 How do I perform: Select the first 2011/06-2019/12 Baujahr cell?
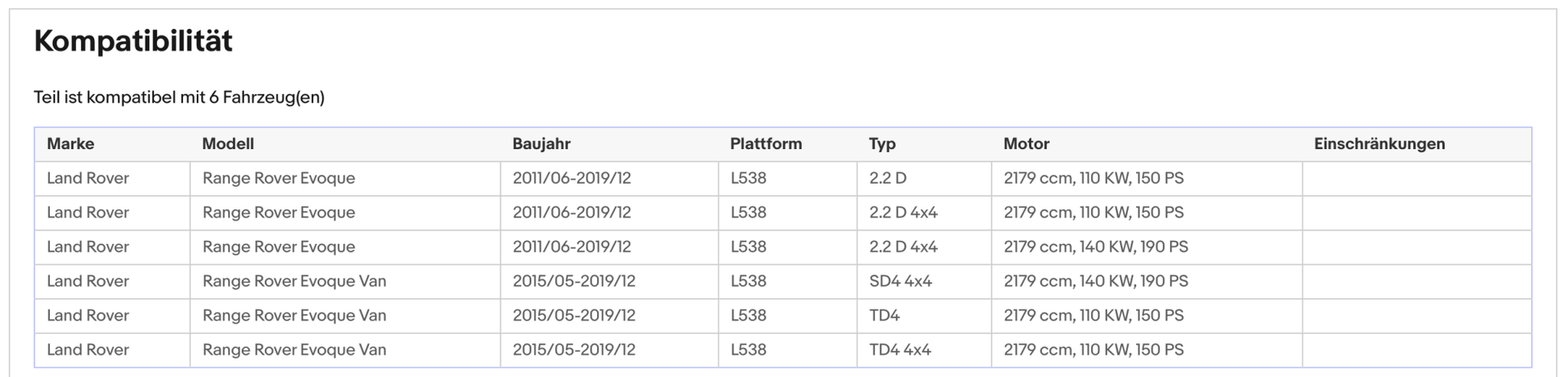click(x=572, y=178)
